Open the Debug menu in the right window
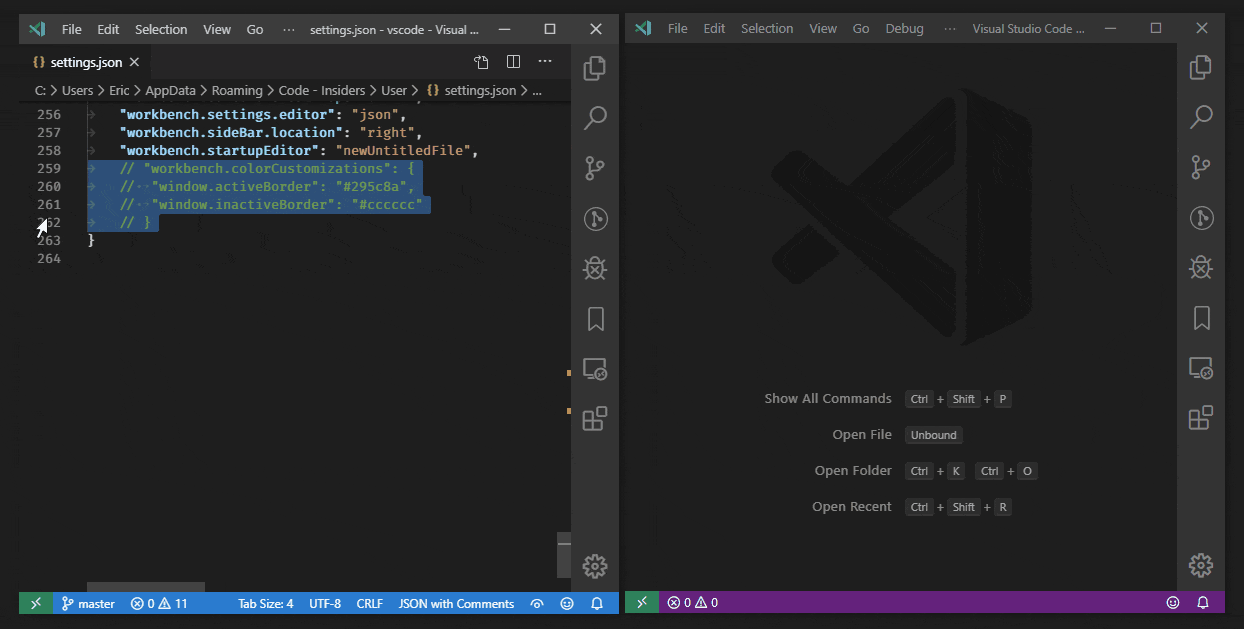1244x629 pixels. click(904, 28)
